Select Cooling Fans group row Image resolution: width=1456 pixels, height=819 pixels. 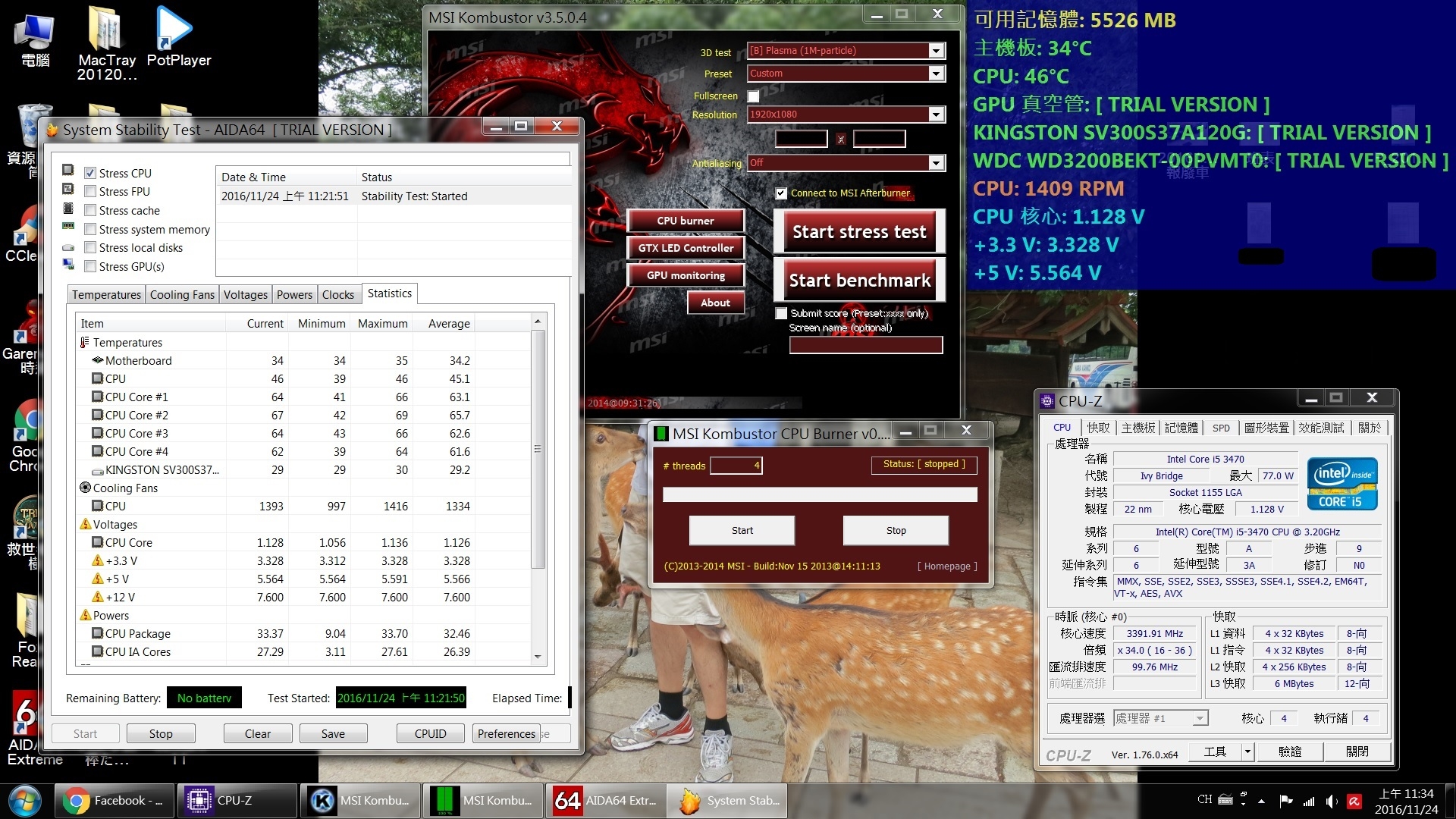point(125,488)
